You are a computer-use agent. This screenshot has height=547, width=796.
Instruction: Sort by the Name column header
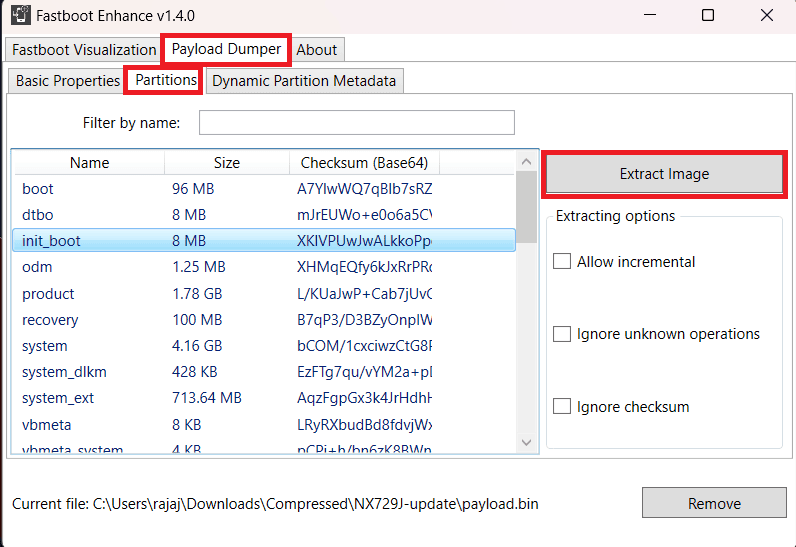[89, 162]
